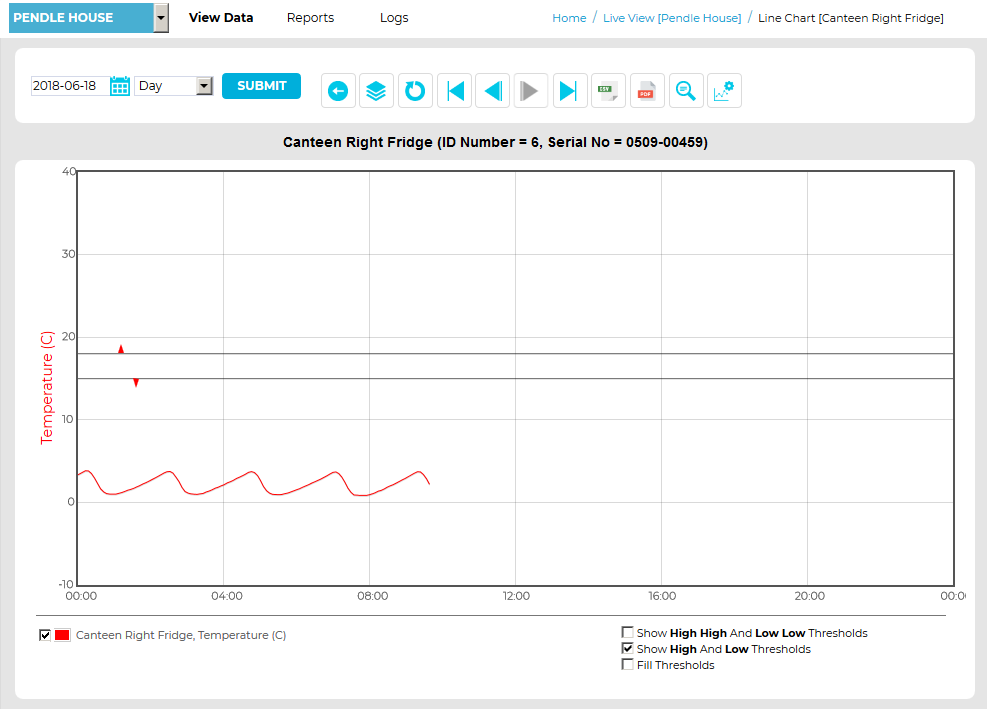Expand the Pendle House site dropdown
The width and height of the screenshot is (987, 710).
[160, 18]
